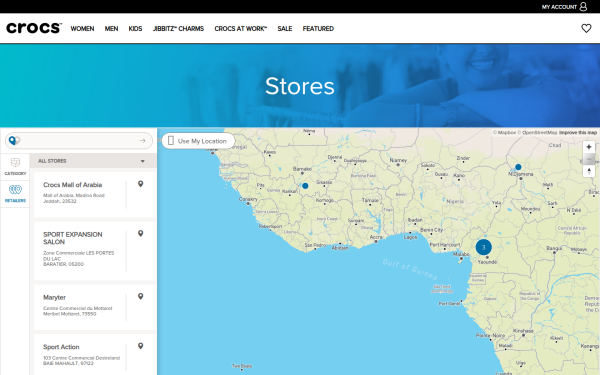Image resolution: width=600 pixels, height=375 pixels.
Task: Reset map compass bearing
Action: [x=589, y=171]
